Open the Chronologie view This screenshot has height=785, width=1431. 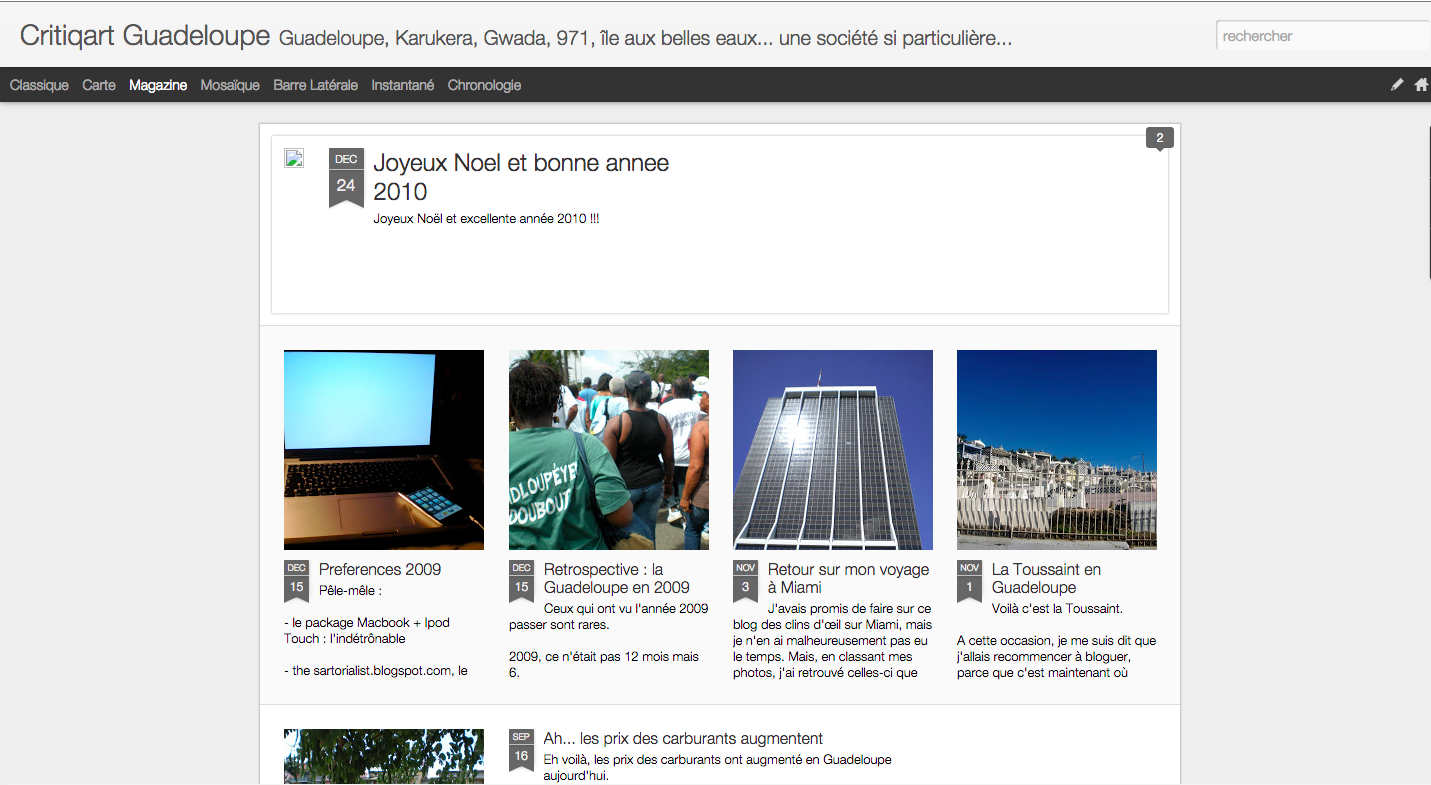[484, 85]
